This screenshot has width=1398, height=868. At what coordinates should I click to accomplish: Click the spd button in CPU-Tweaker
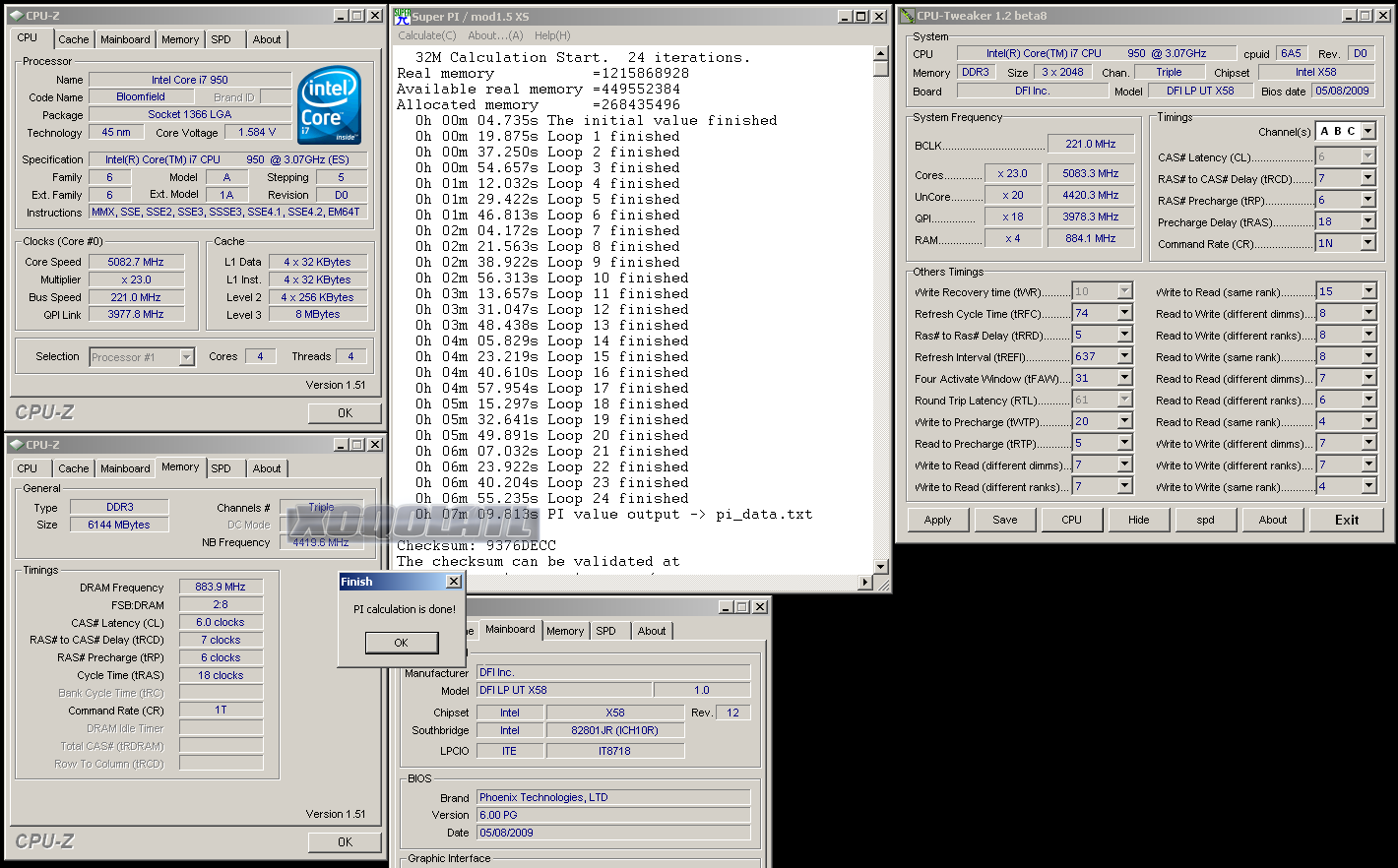click(1206, 520)
